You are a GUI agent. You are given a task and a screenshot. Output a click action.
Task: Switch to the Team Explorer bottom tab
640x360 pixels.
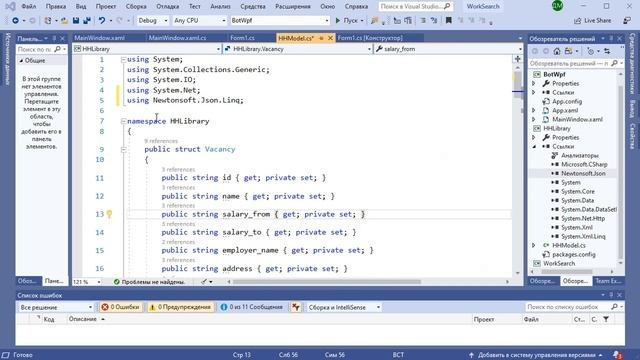coord(608,281)
